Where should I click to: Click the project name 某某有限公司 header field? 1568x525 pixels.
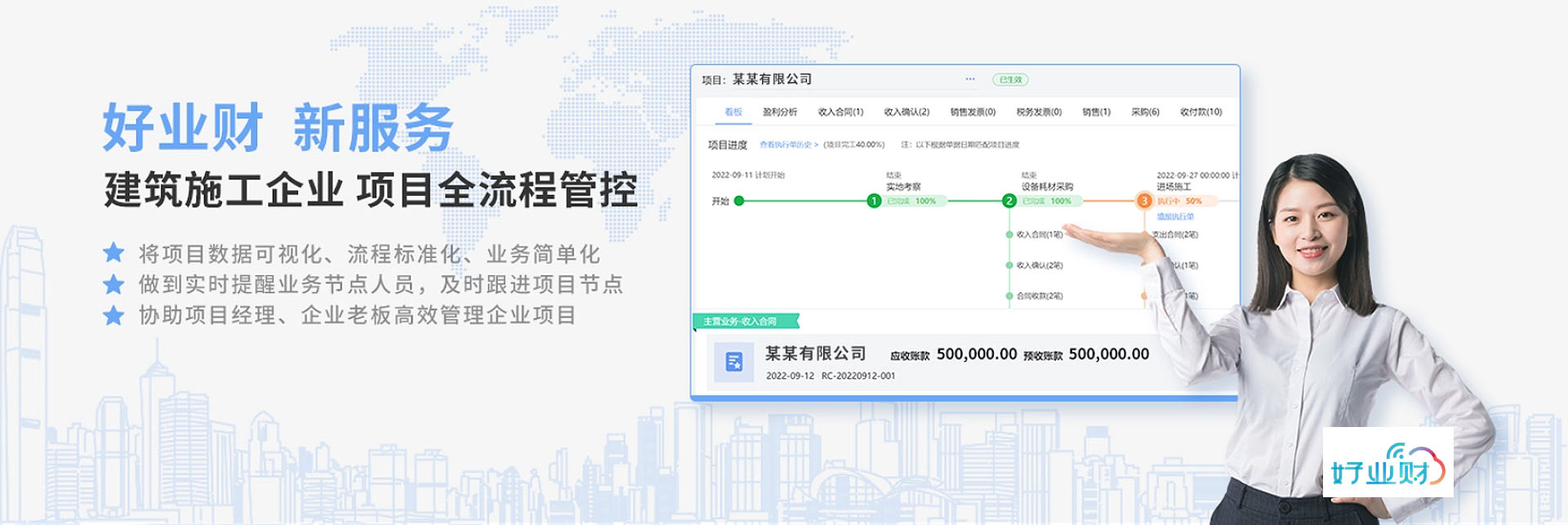[772, 79]
